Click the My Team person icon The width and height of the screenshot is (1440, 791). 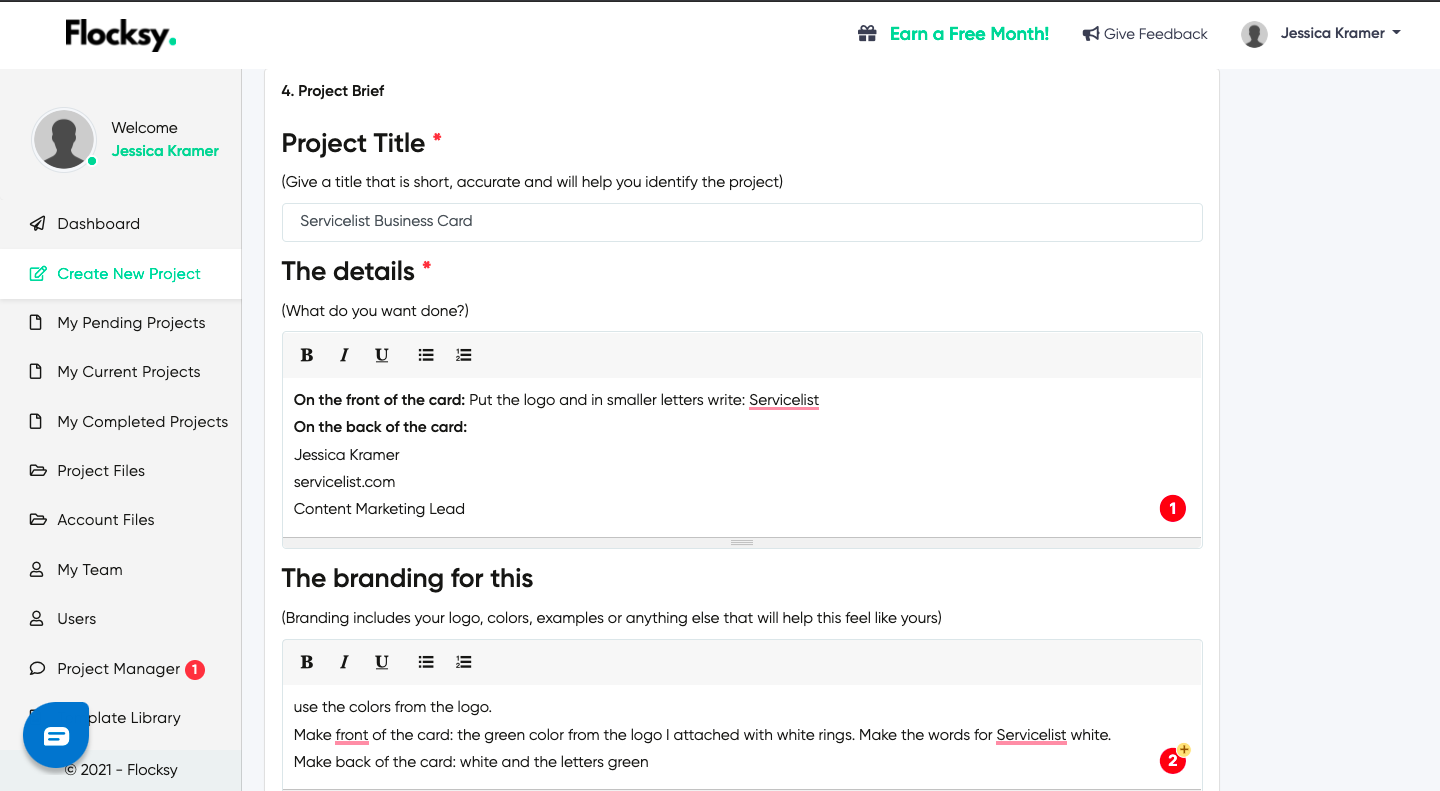click(x=36, y=570)
